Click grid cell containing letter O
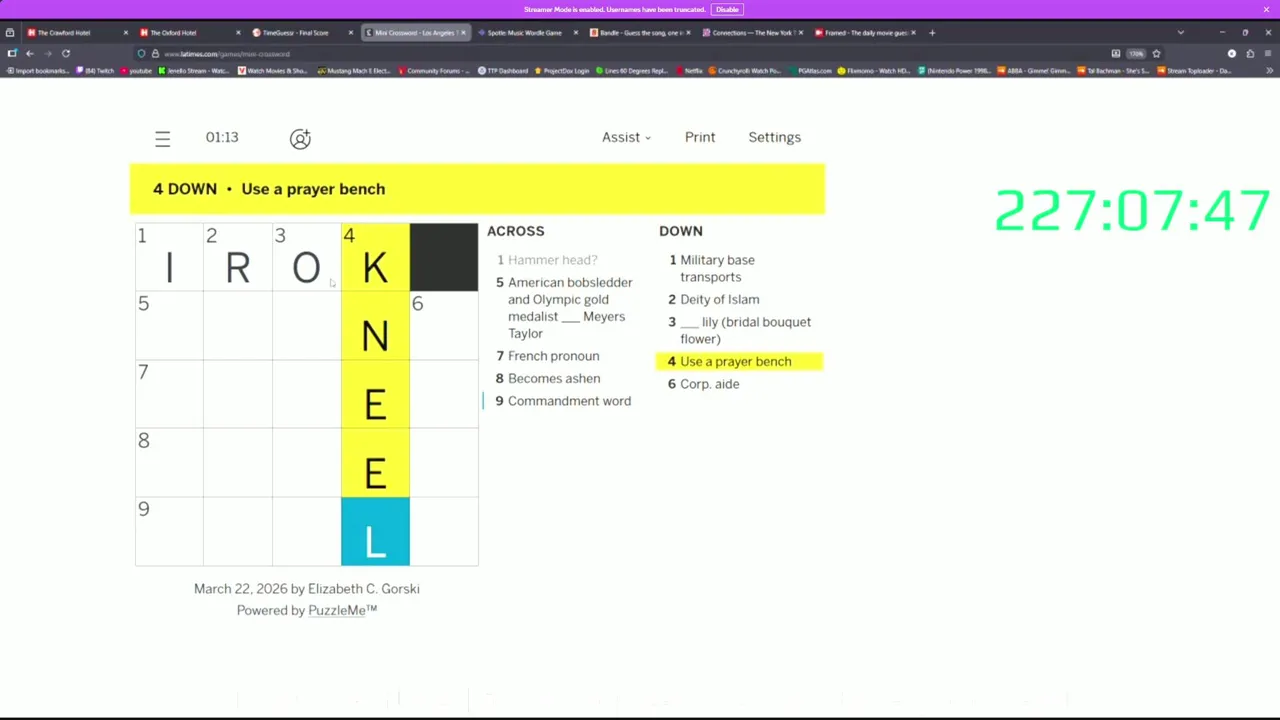The image size is (1280, 720). pos(306,257)
